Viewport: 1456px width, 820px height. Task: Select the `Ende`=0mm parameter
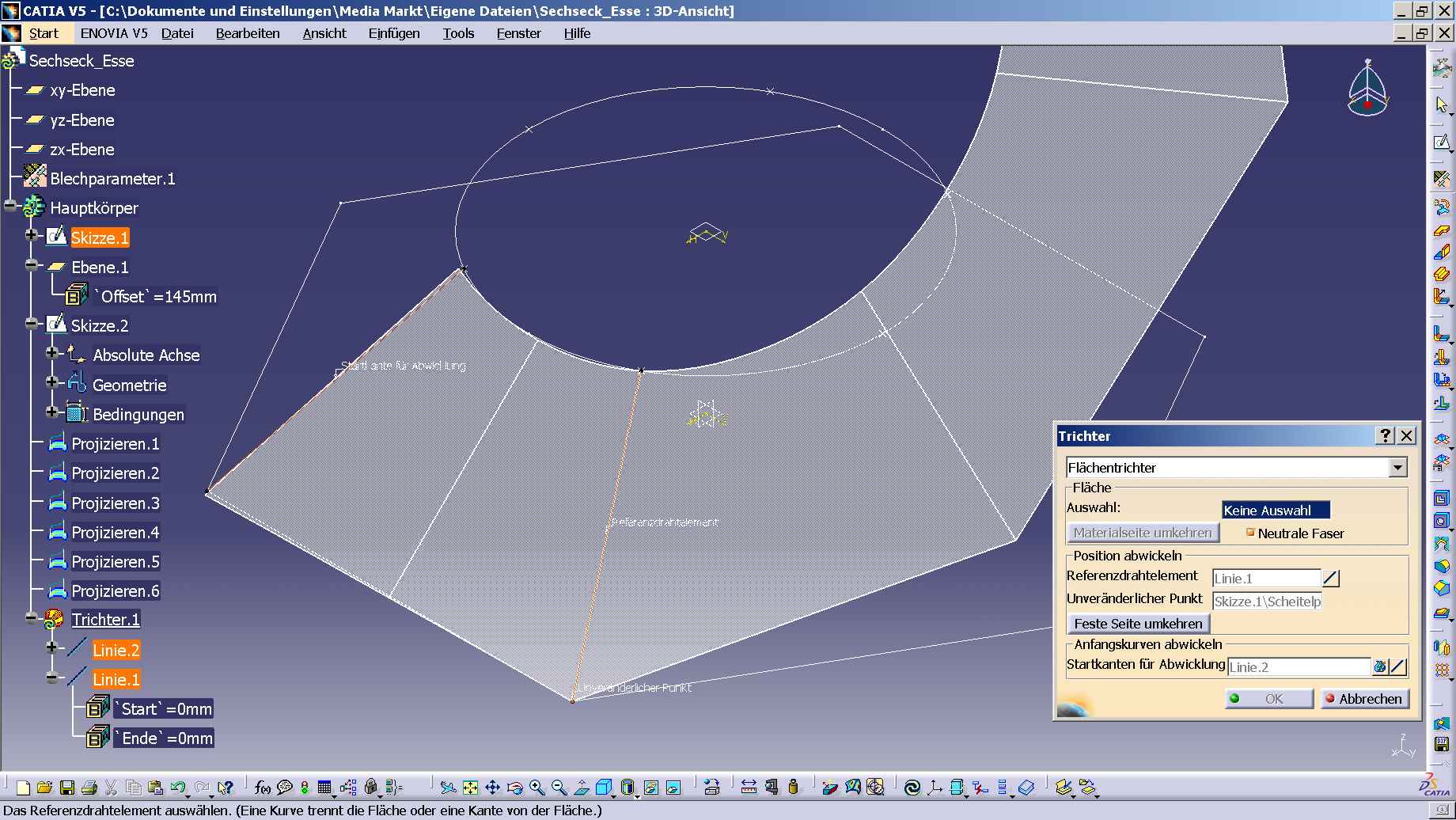[164, 738]
